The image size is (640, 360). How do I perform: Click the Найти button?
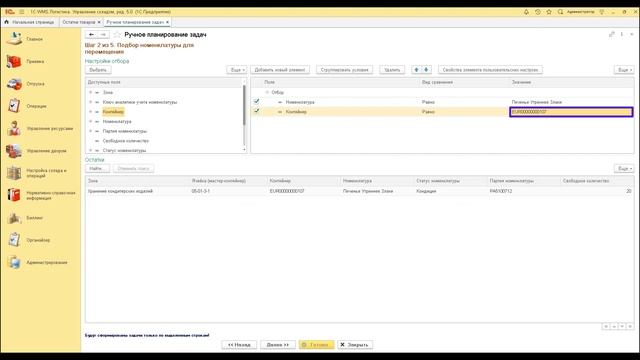pyautogui.click(x=98, y=168)
